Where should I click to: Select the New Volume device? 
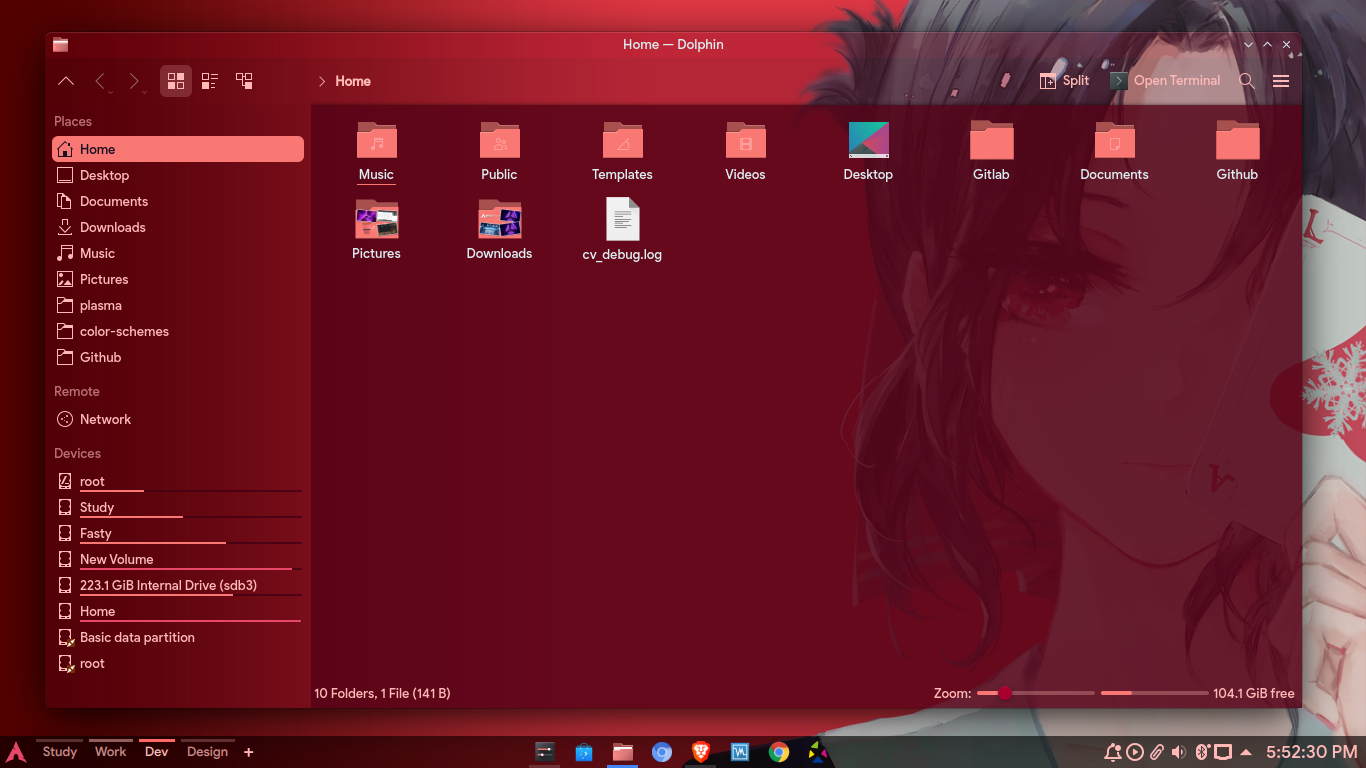tap(178, 559)
